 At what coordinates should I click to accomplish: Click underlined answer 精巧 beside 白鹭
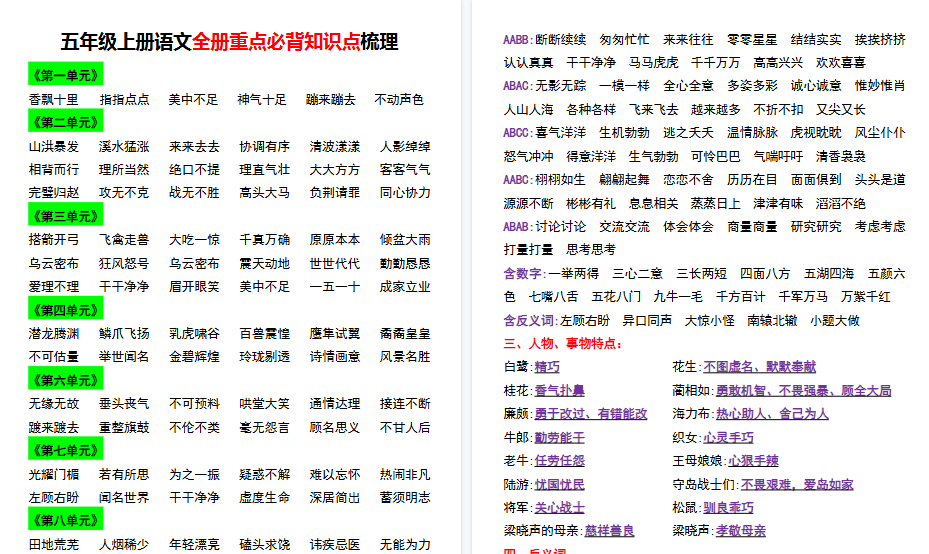pyautogui.click(x=547, y=367)
